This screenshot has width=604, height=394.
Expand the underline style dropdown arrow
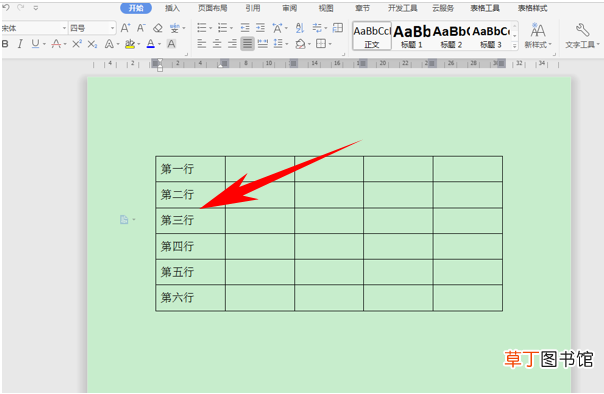[x=44, y=44]
